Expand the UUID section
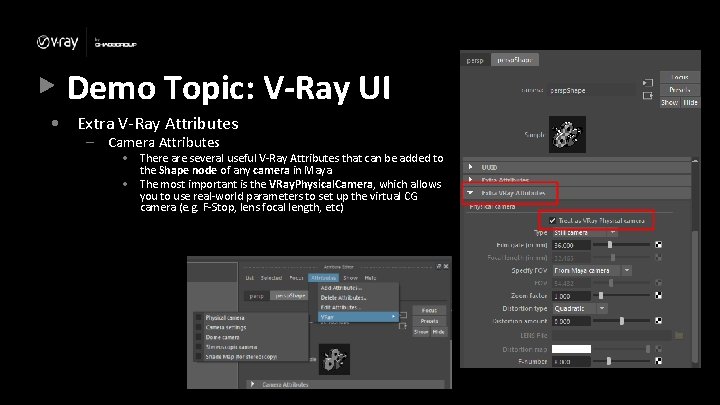The image size is (720, 405). [470, 167]
